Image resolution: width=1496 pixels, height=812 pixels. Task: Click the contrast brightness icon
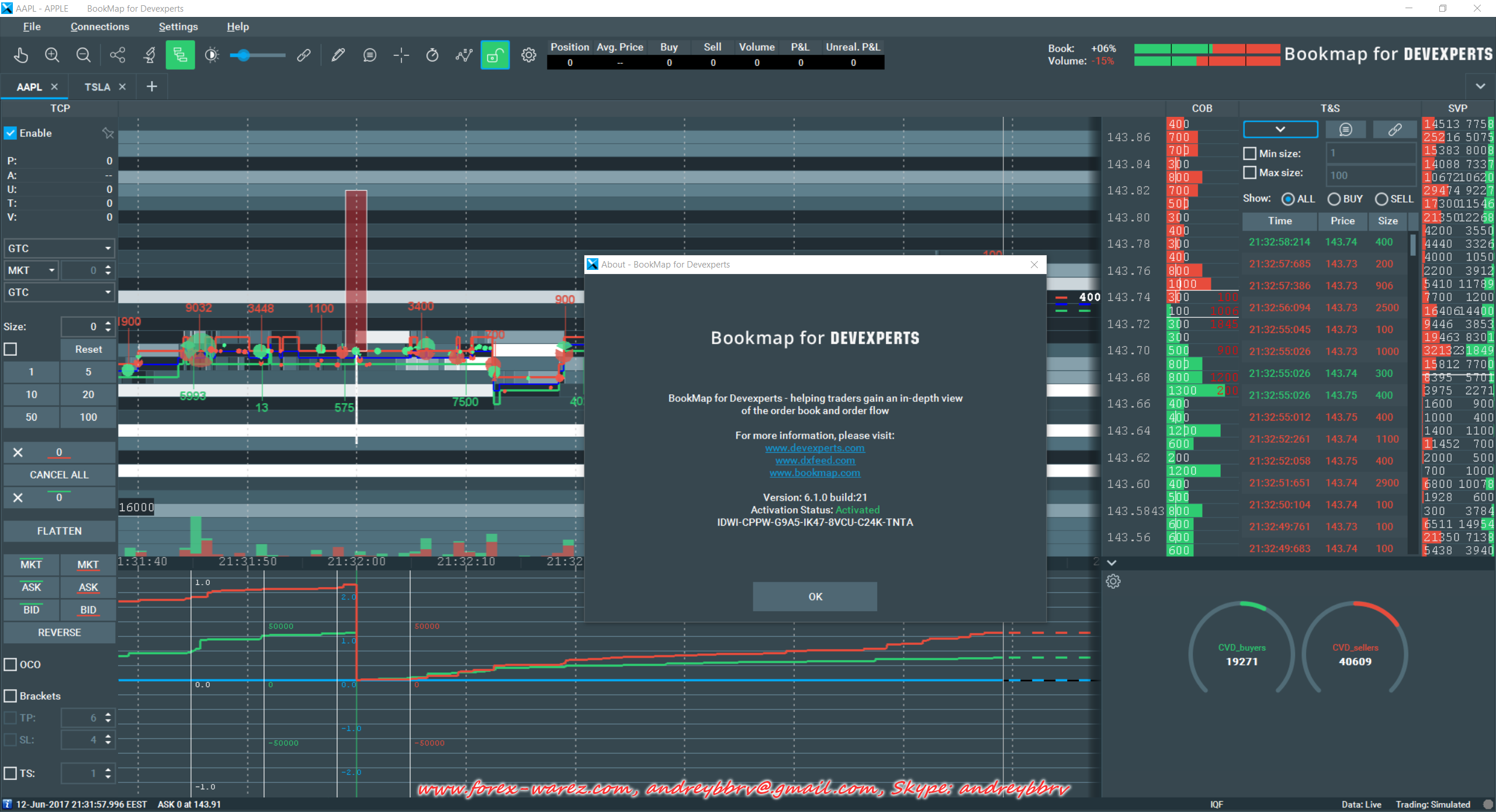coord(212,55)
